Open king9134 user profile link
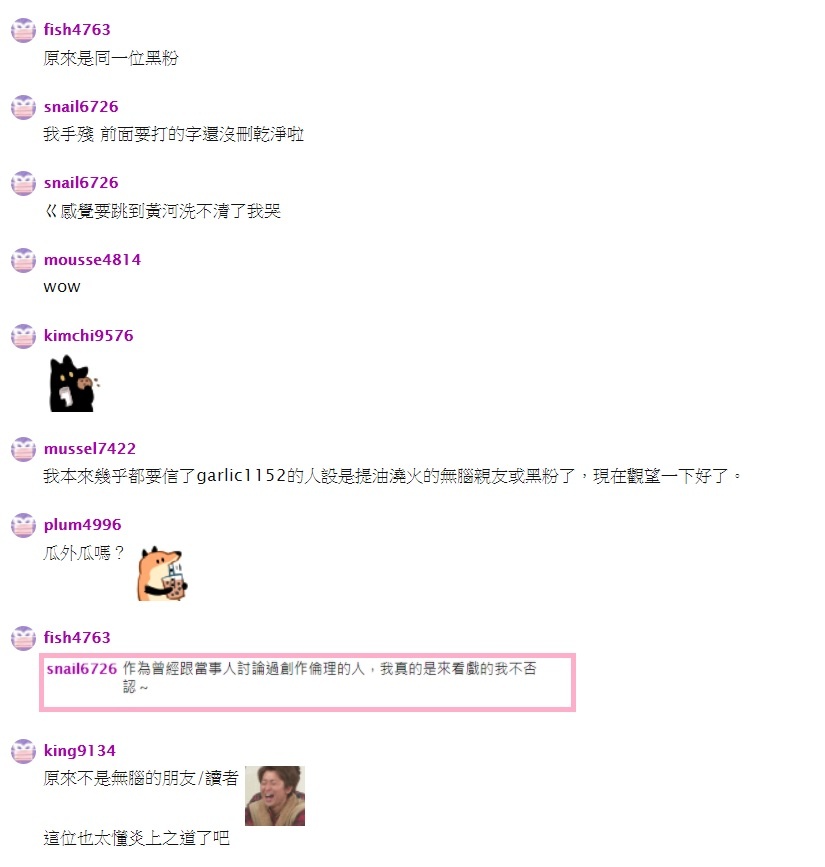 80,751
